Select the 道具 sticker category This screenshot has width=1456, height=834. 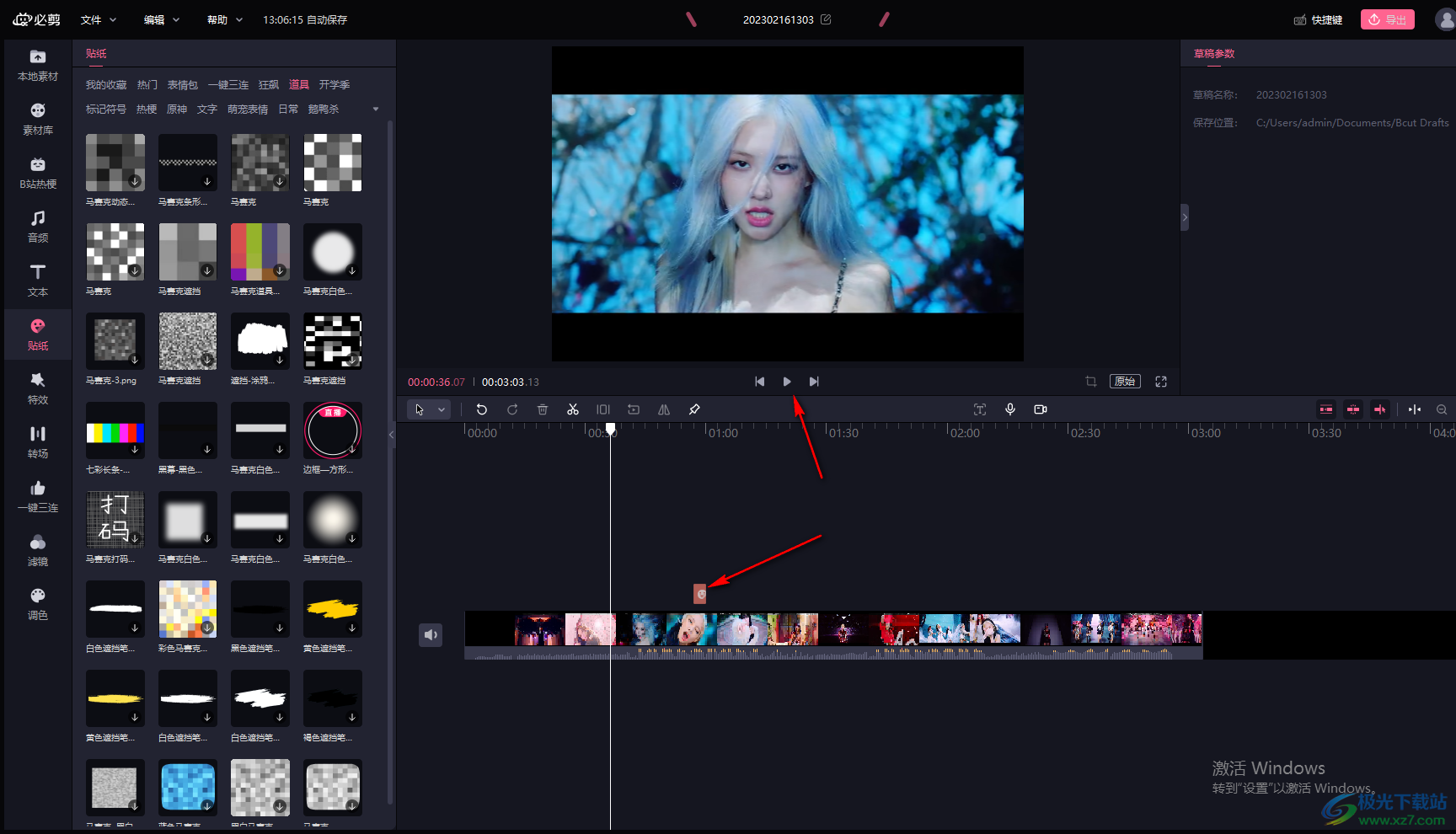click(x=299, y=85)
